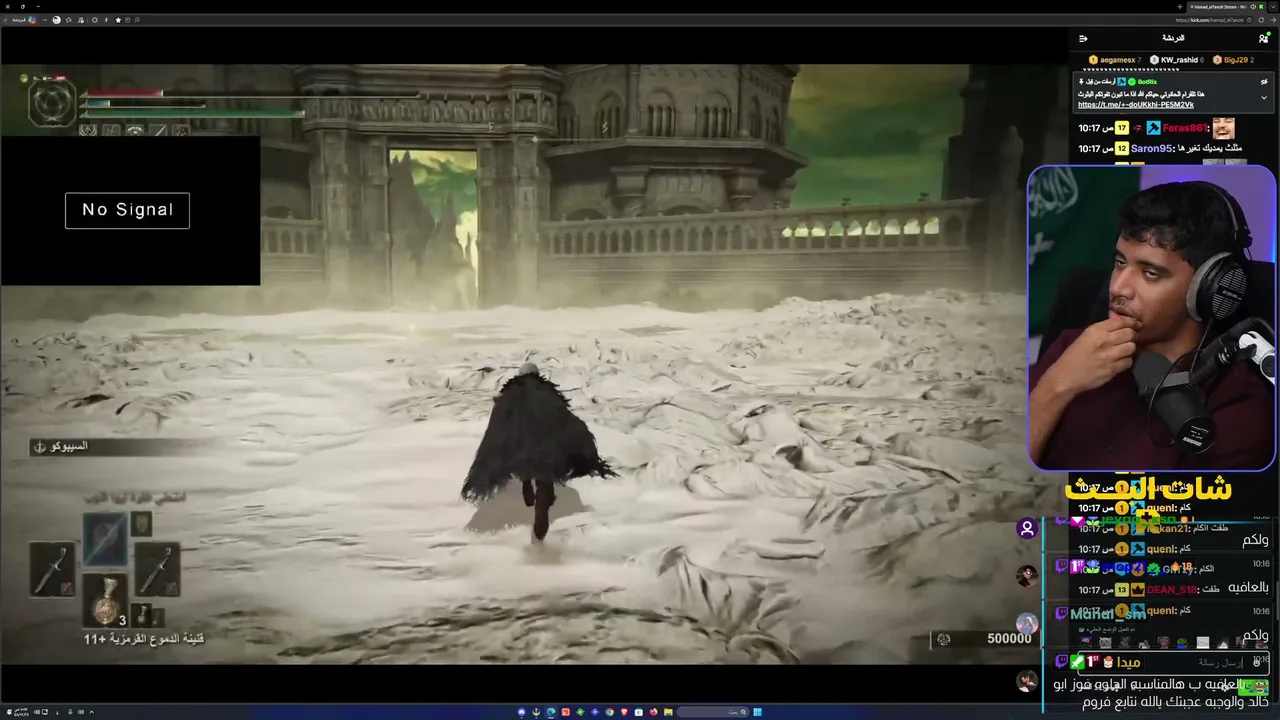Screen dimensions: 1280x720
Task: Expand the pinned message chevron
Action: [1264, 98]
